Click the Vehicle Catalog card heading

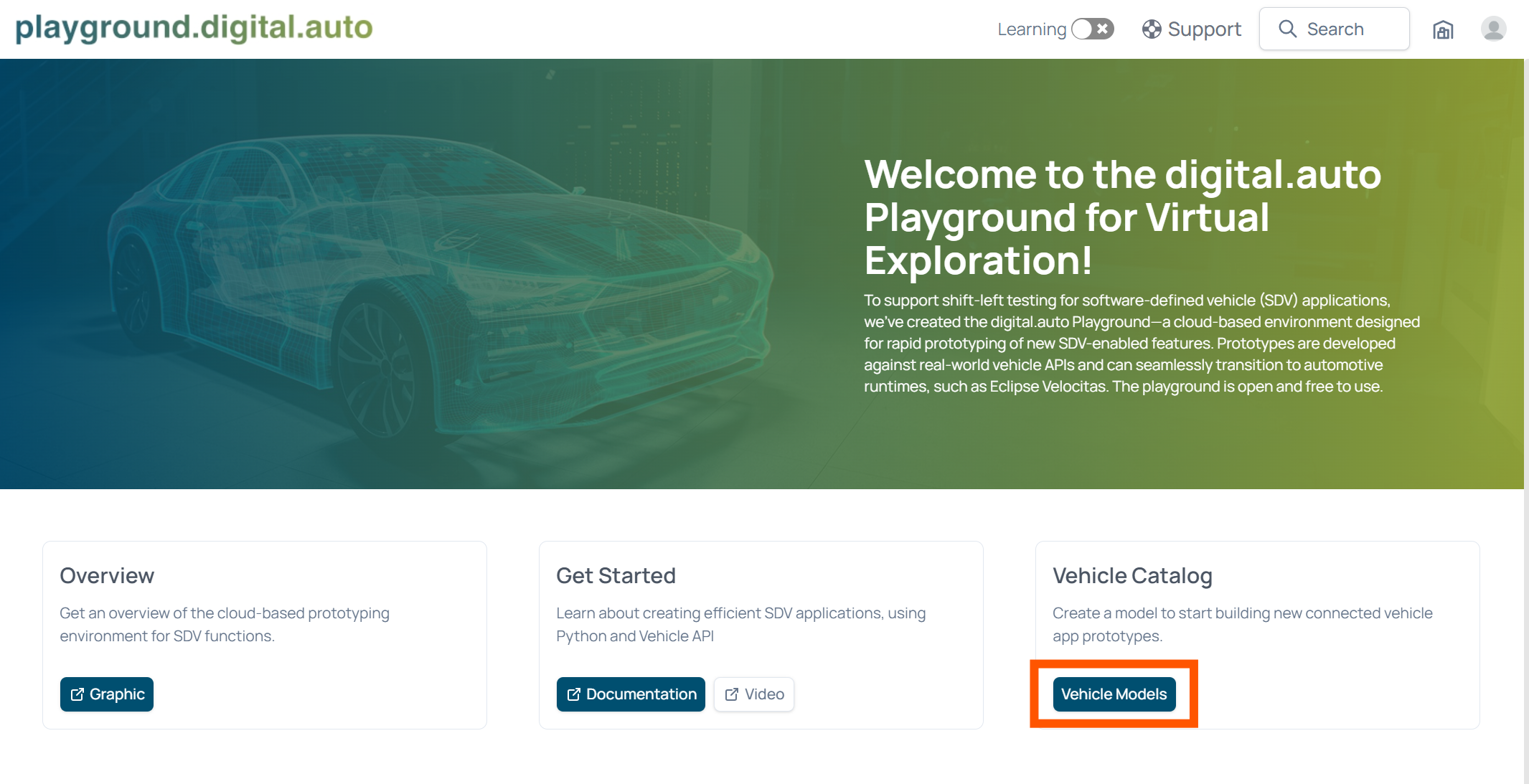tap(1132, 575)
